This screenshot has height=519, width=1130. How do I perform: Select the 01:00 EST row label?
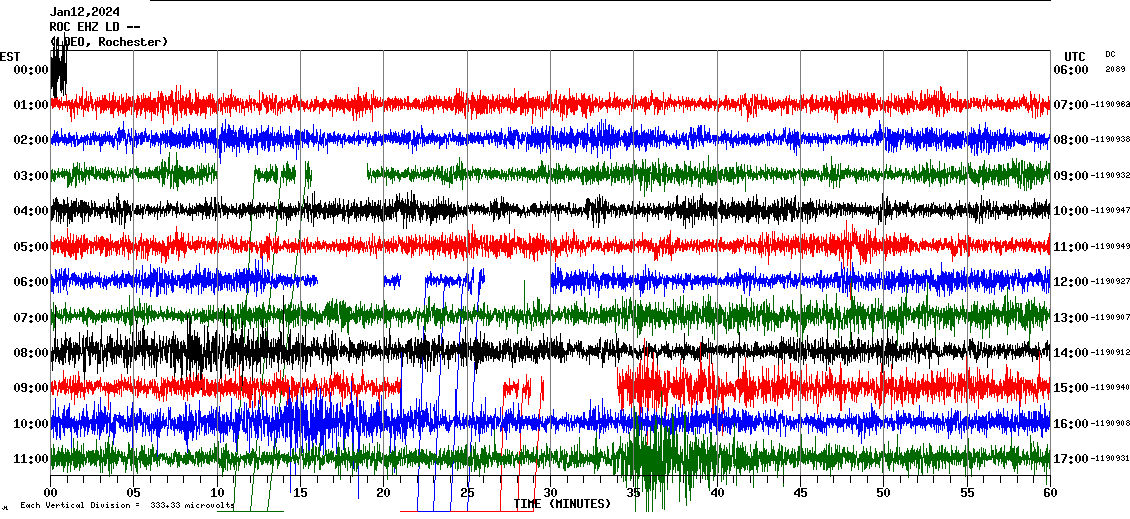(x=31, y=105)
